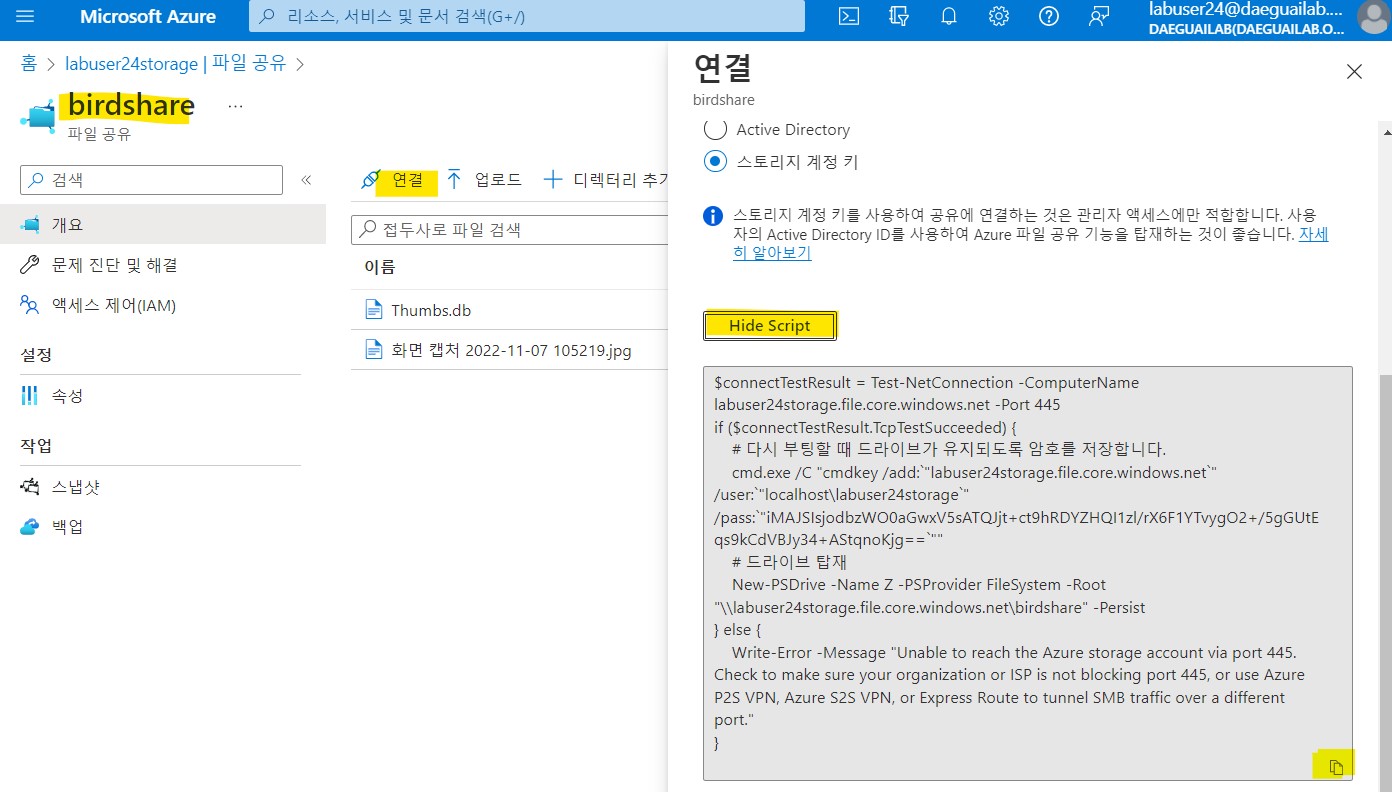Open the help question mark icon
This screenshot has width=1392, height=792.
tap(1049, 17)
